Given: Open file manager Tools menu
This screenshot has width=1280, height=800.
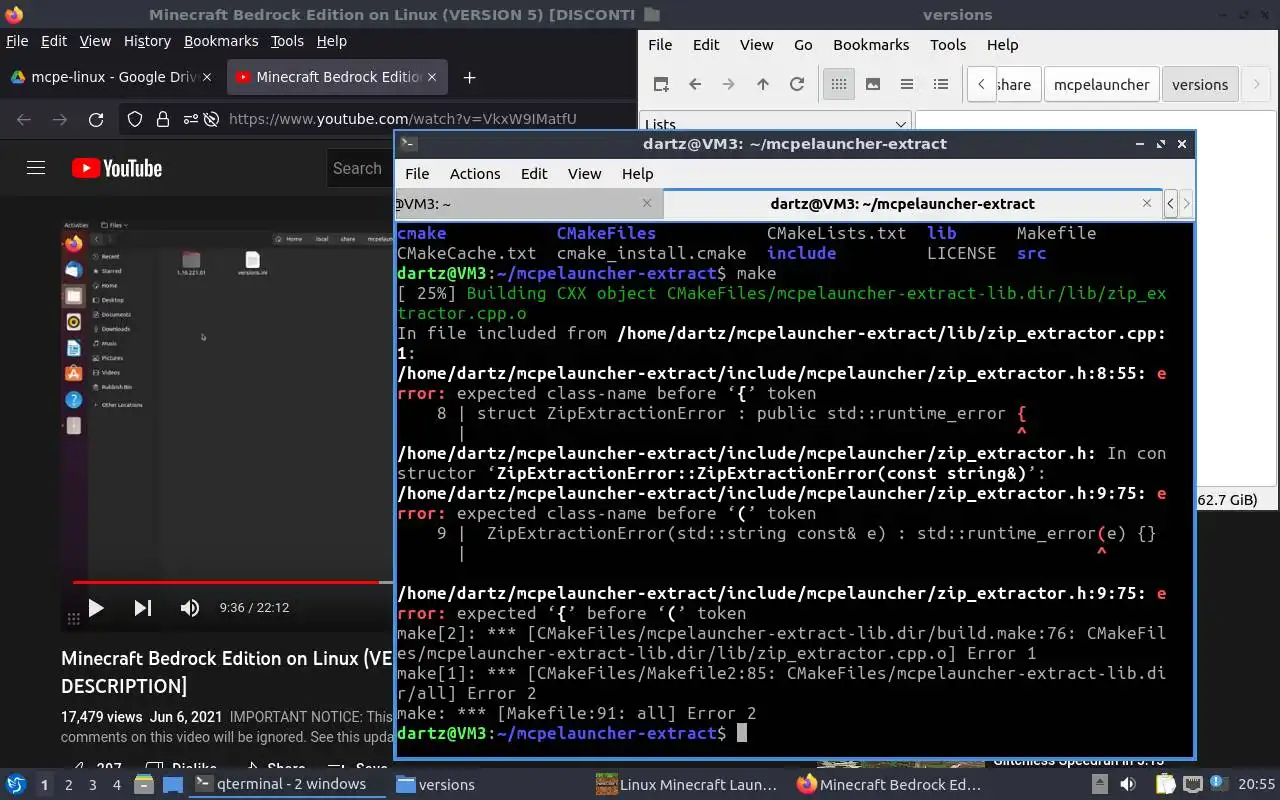Looking at the screenshot, I should [948, 44].
